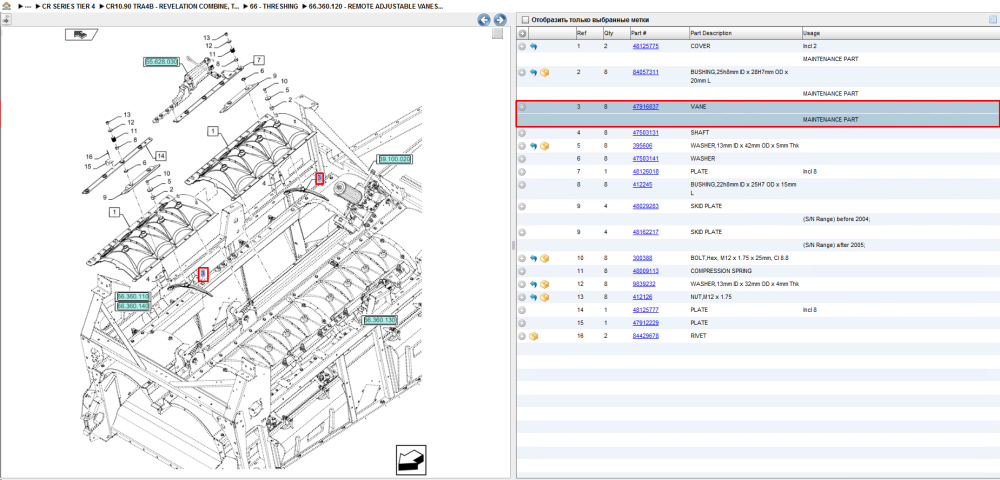Go to the home icon in breadcrumb

6,6
